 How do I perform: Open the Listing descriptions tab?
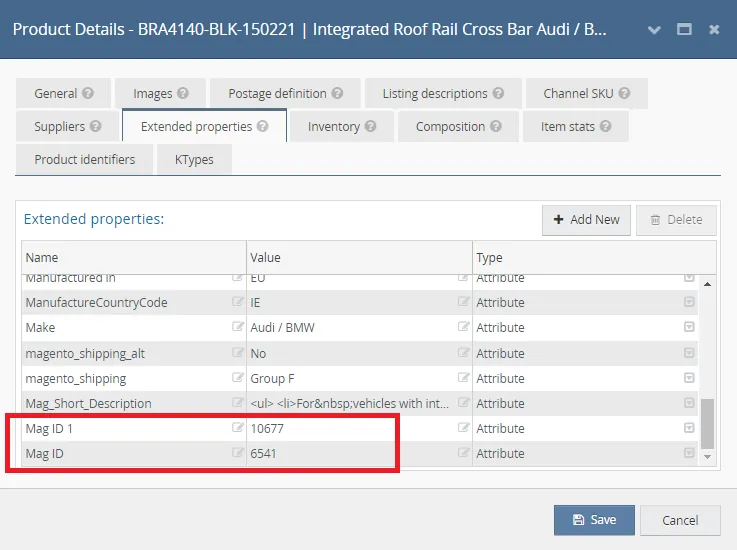[x=443, y=93]
